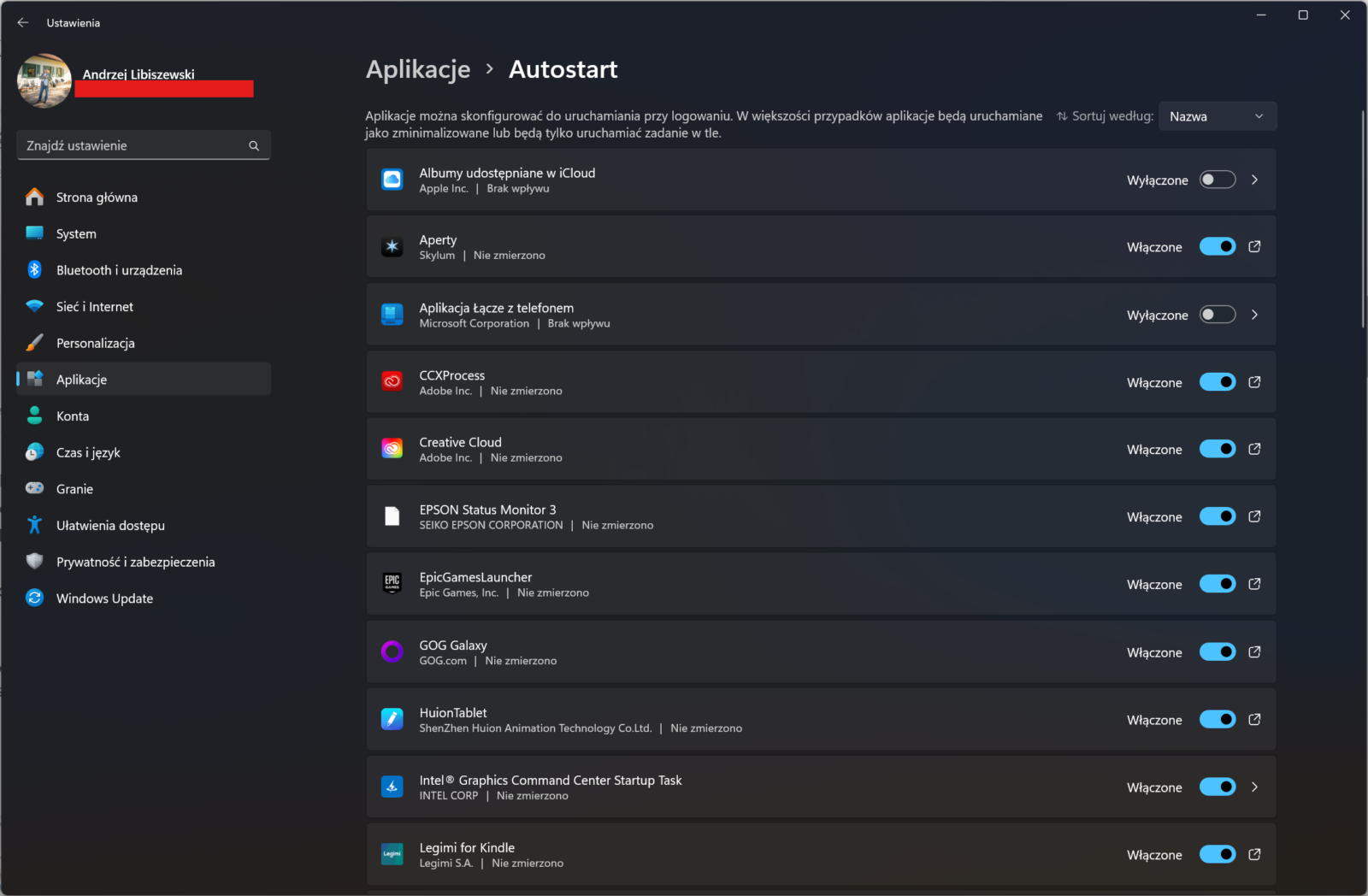Screen dimensions: 1368x896
Task: Expand Aplikacja Łącze z telefonem chevron
Action: tap(1254, 315)
